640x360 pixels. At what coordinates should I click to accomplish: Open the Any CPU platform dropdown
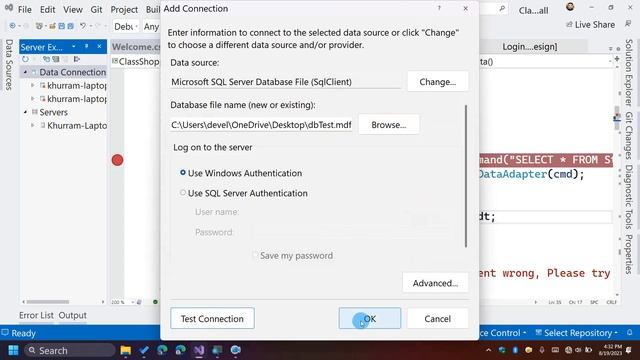pyautogui.click(x=151, y=27)
